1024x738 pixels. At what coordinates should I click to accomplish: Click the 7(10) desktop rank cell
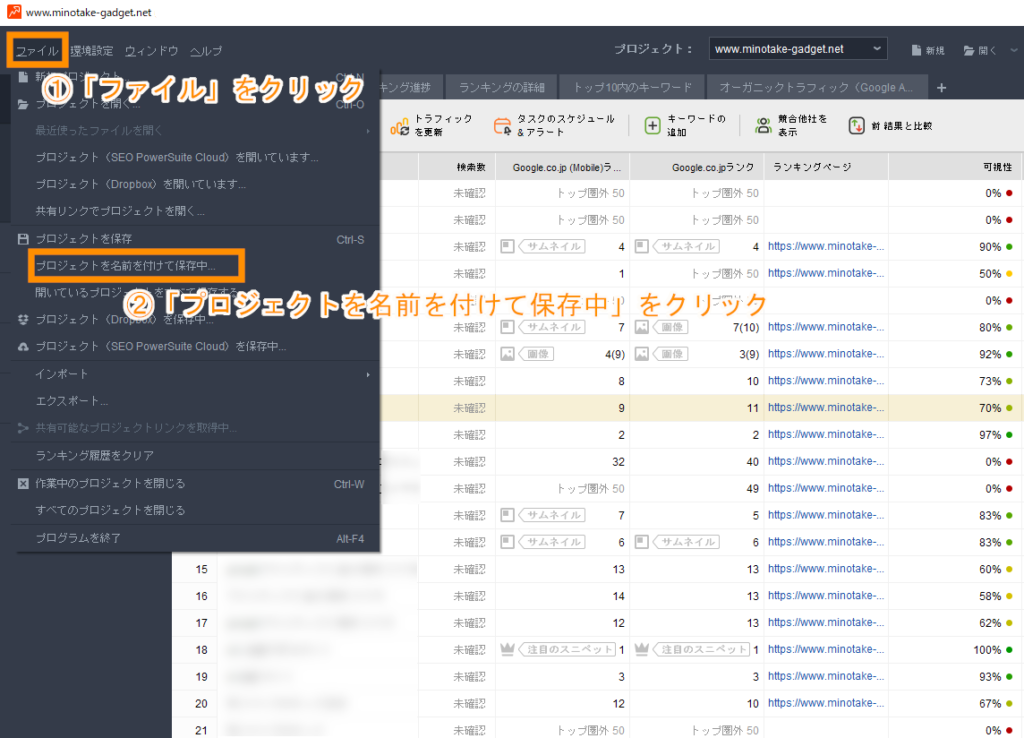point(745,327)
